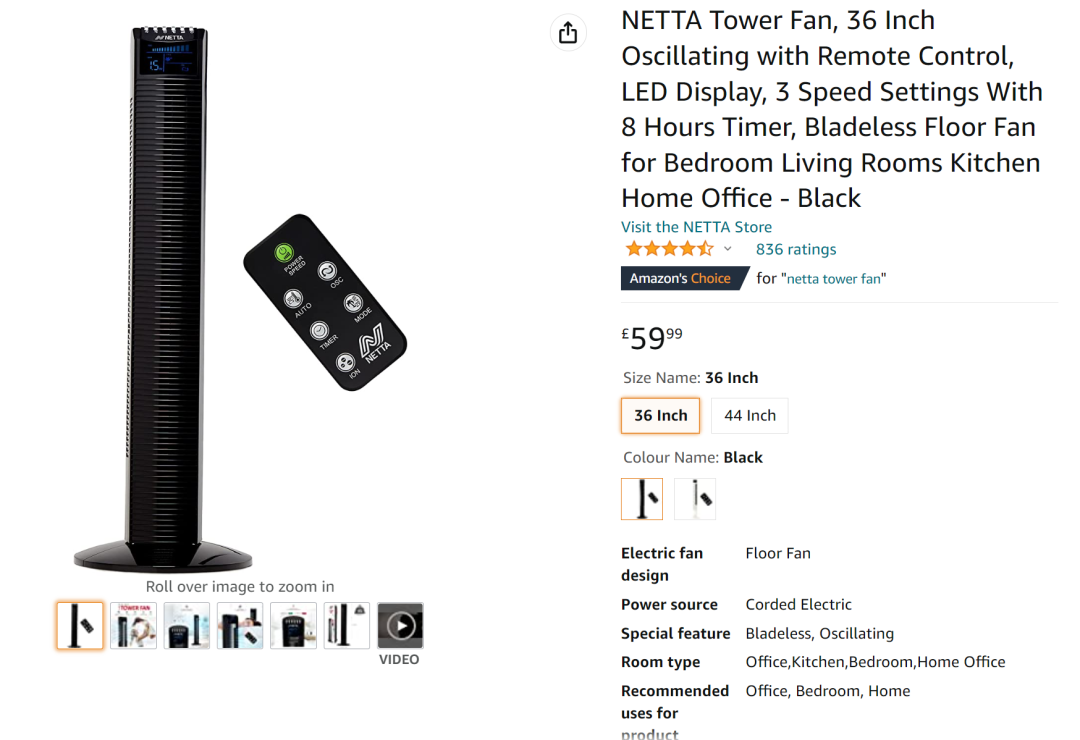This screenshot has height=740, width=1080.
Task: Open the star rating breakdown chevron
Action: [x=727, y=249]
